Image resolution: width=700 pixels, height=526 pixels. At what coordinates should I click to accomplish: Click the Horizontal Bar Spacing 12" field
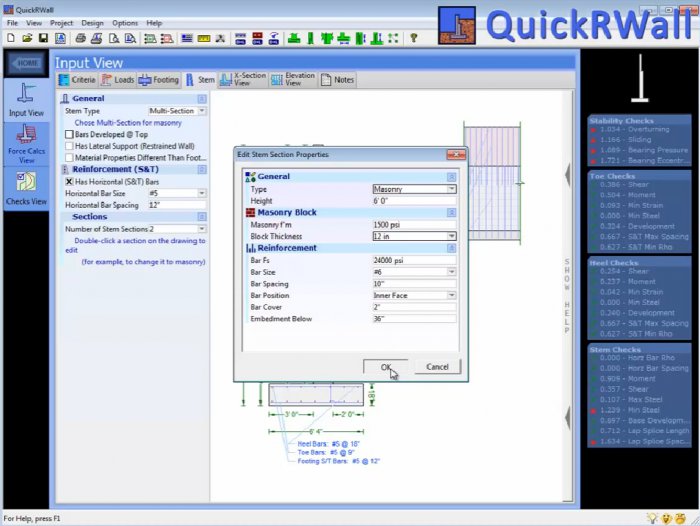[177, 205]
